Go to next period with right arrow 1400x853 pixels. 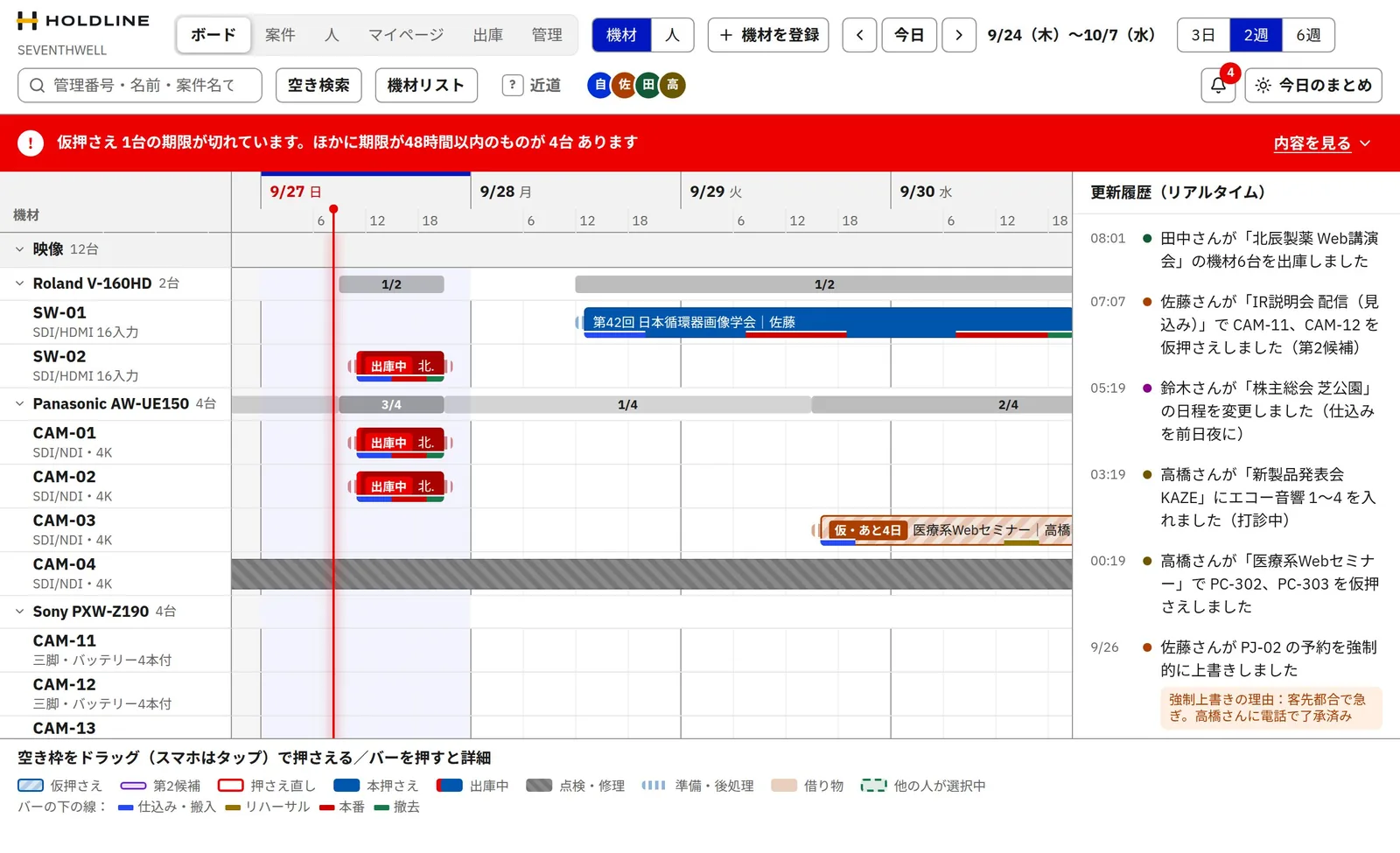click(959, 35)
